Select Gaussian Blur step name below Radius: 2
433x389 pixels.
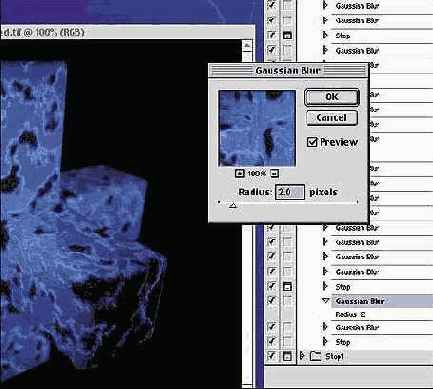tap(357, 327)
